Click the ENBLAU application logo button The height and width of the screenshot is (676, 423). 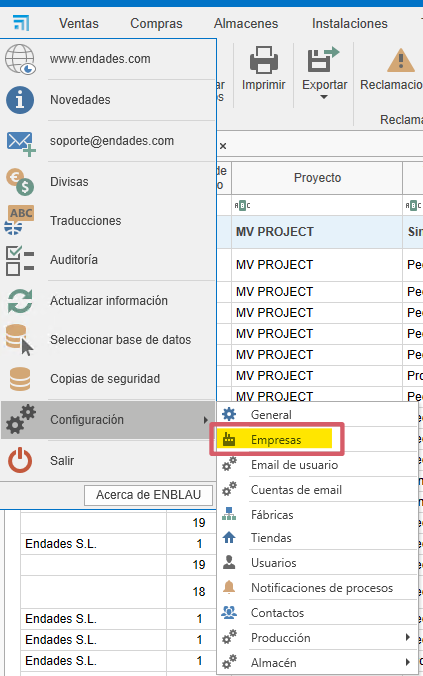point(21,23)
